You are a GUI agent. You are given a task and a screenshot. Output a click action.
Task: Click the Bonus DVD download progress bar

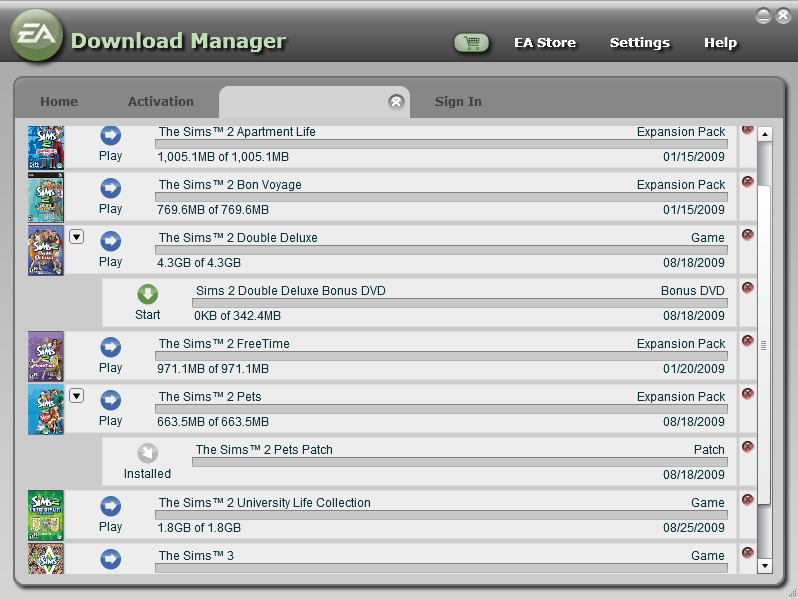[x=460, y=303]
